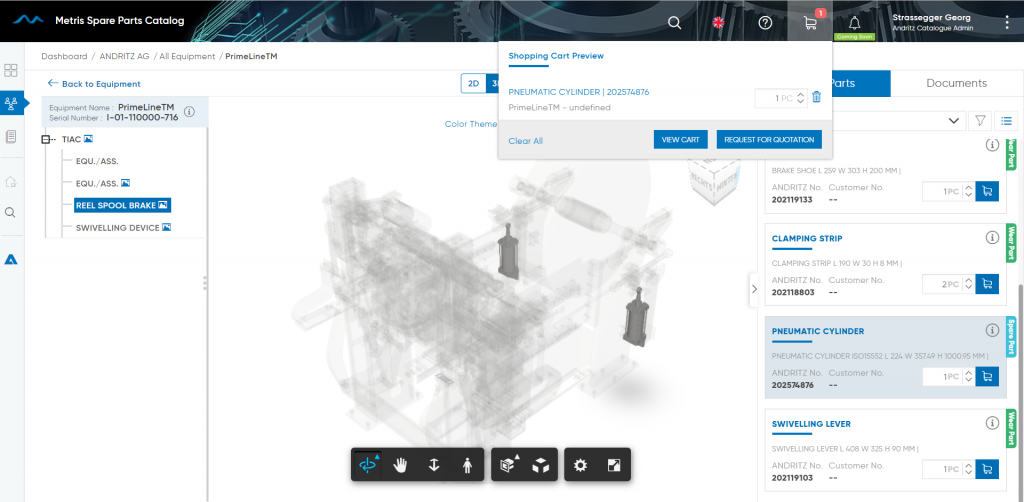
Task: Click the Strassegger Georg user name
Action: coord(931,18)
